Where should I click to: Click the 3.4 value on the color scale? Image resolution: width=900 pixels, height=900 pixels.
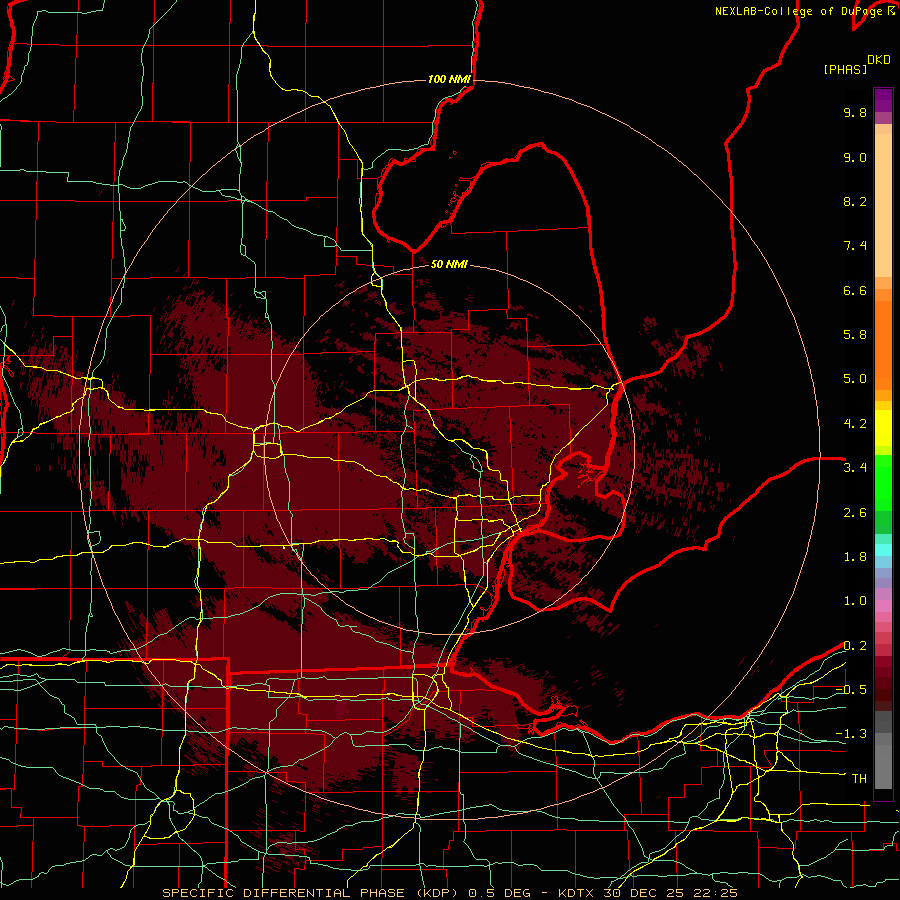pyautogui.click(x=855, y=468)
